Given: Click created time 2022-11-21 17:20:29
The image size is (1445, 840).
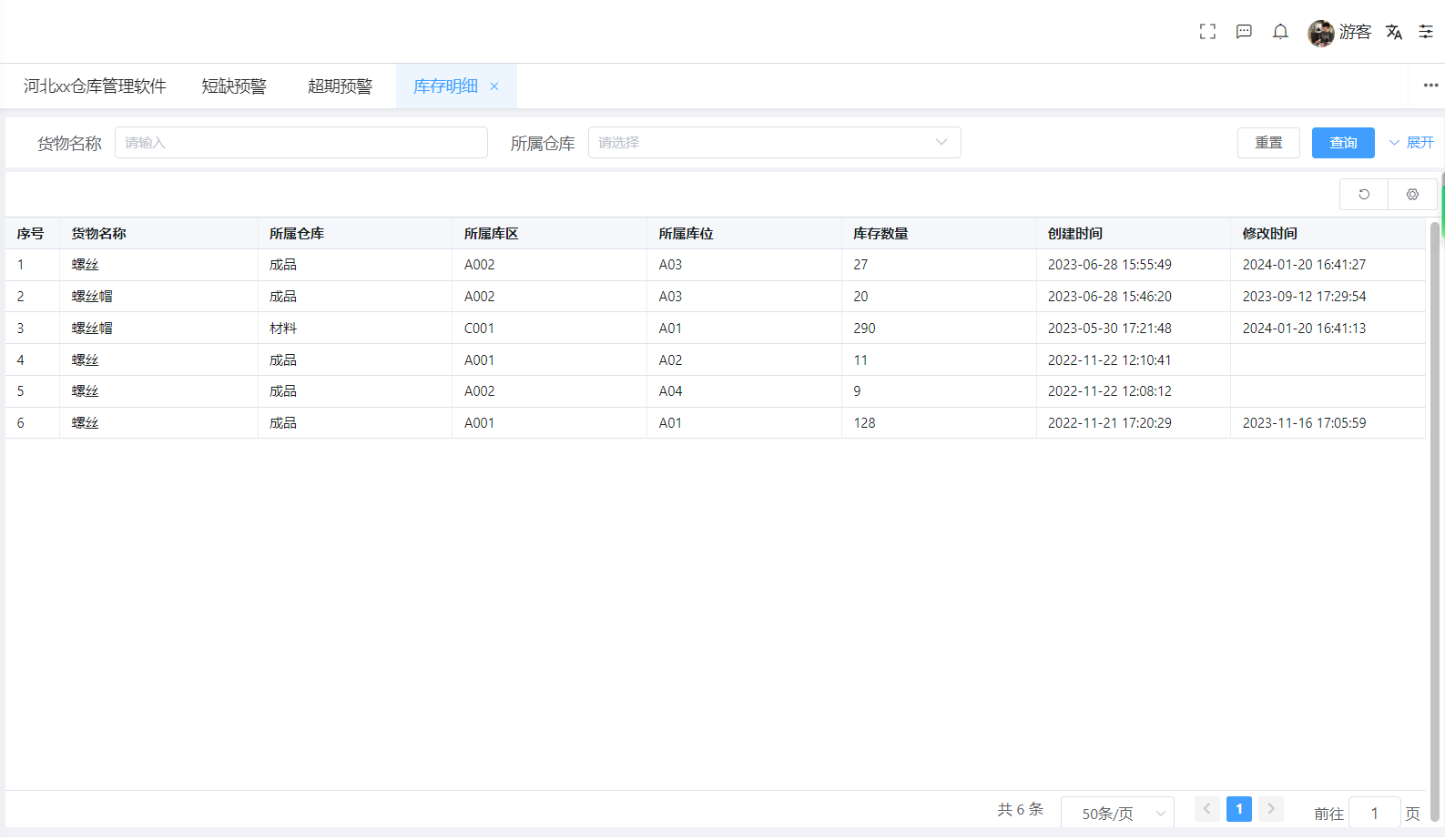Looking at the screenshot, I should tap(1110, 423).
